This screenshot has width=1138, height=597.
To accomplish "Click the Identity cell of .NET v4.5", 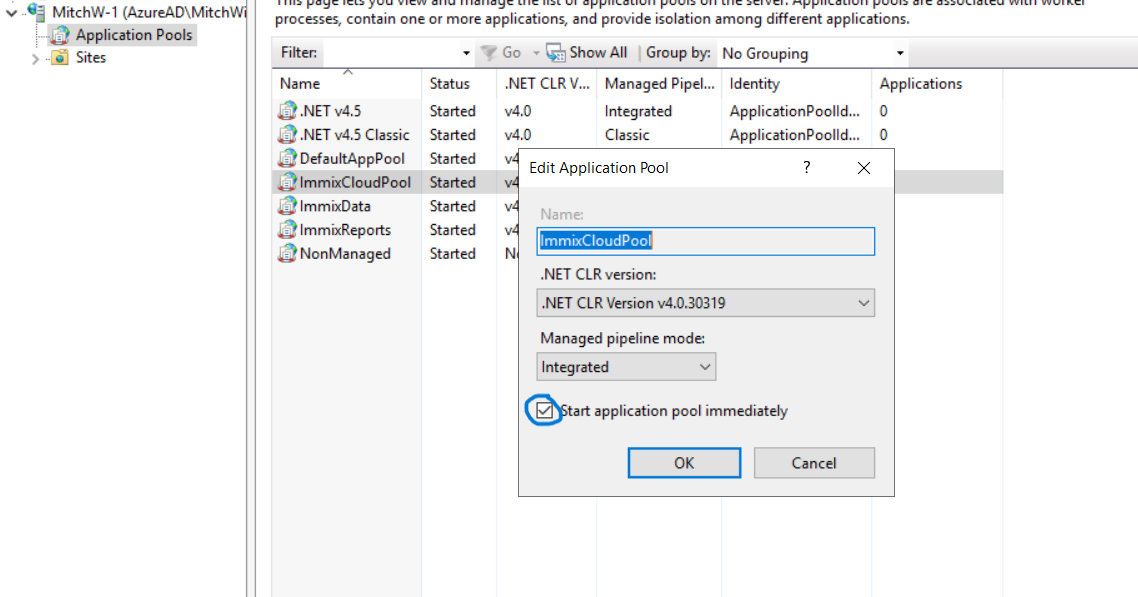I will (795, 111).
